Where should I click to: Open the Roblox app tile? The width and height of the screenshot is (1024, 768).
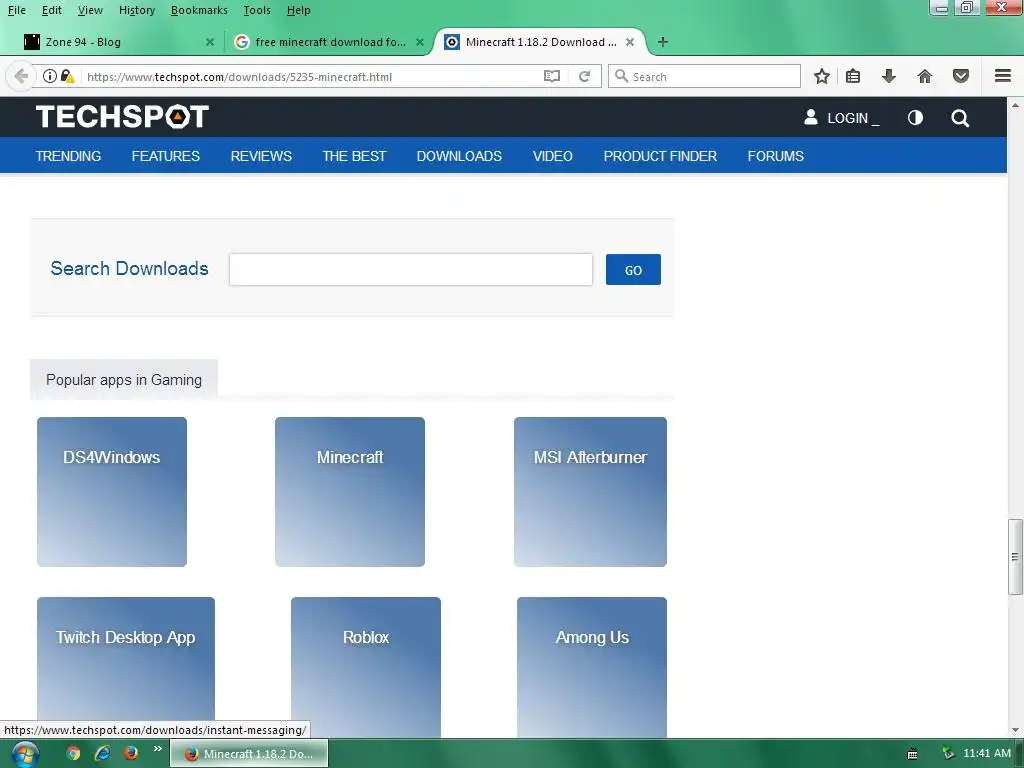(x=366, y=666)
